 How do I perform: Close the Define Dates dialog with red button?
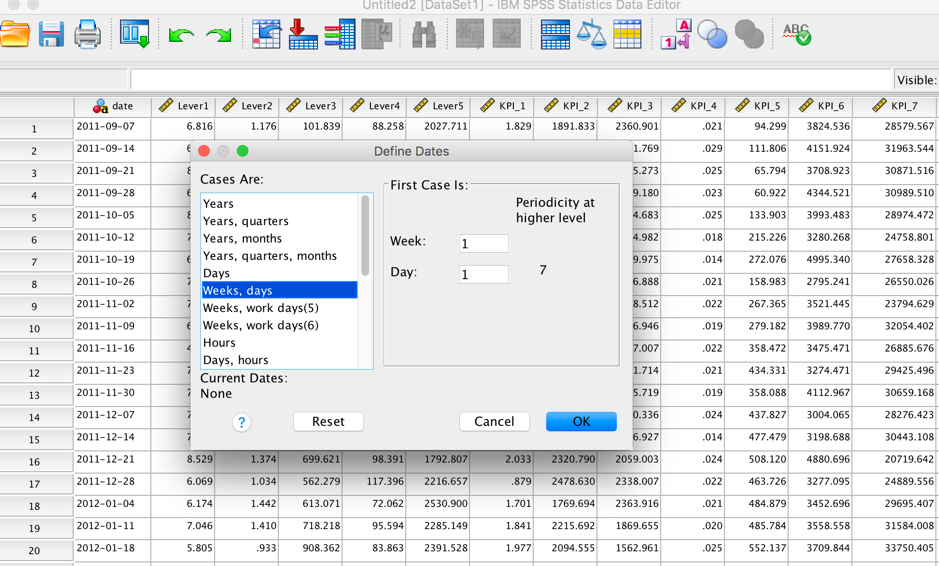point(204,151)
